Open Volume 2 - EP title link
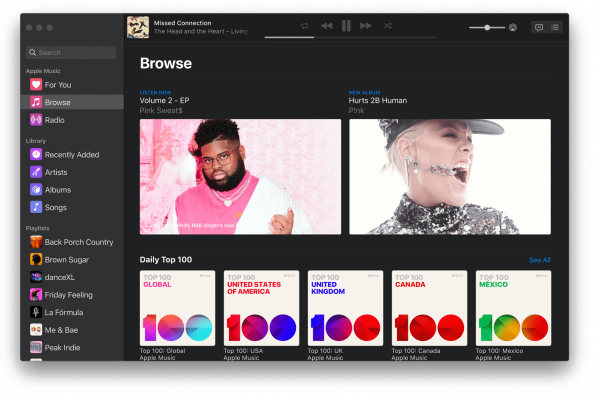This screenshot has width=600, height=398. pos(165,101)
